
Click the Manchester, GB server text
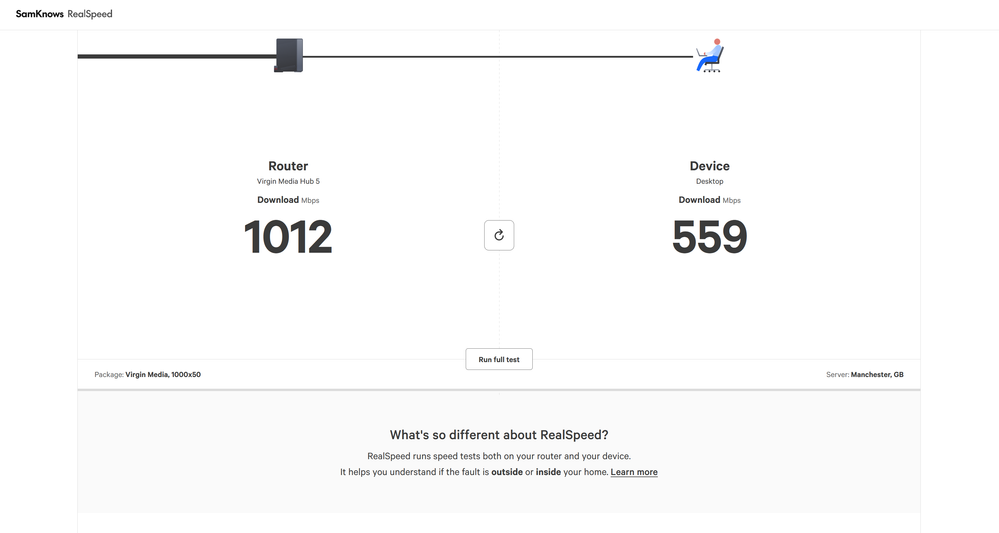877,374
